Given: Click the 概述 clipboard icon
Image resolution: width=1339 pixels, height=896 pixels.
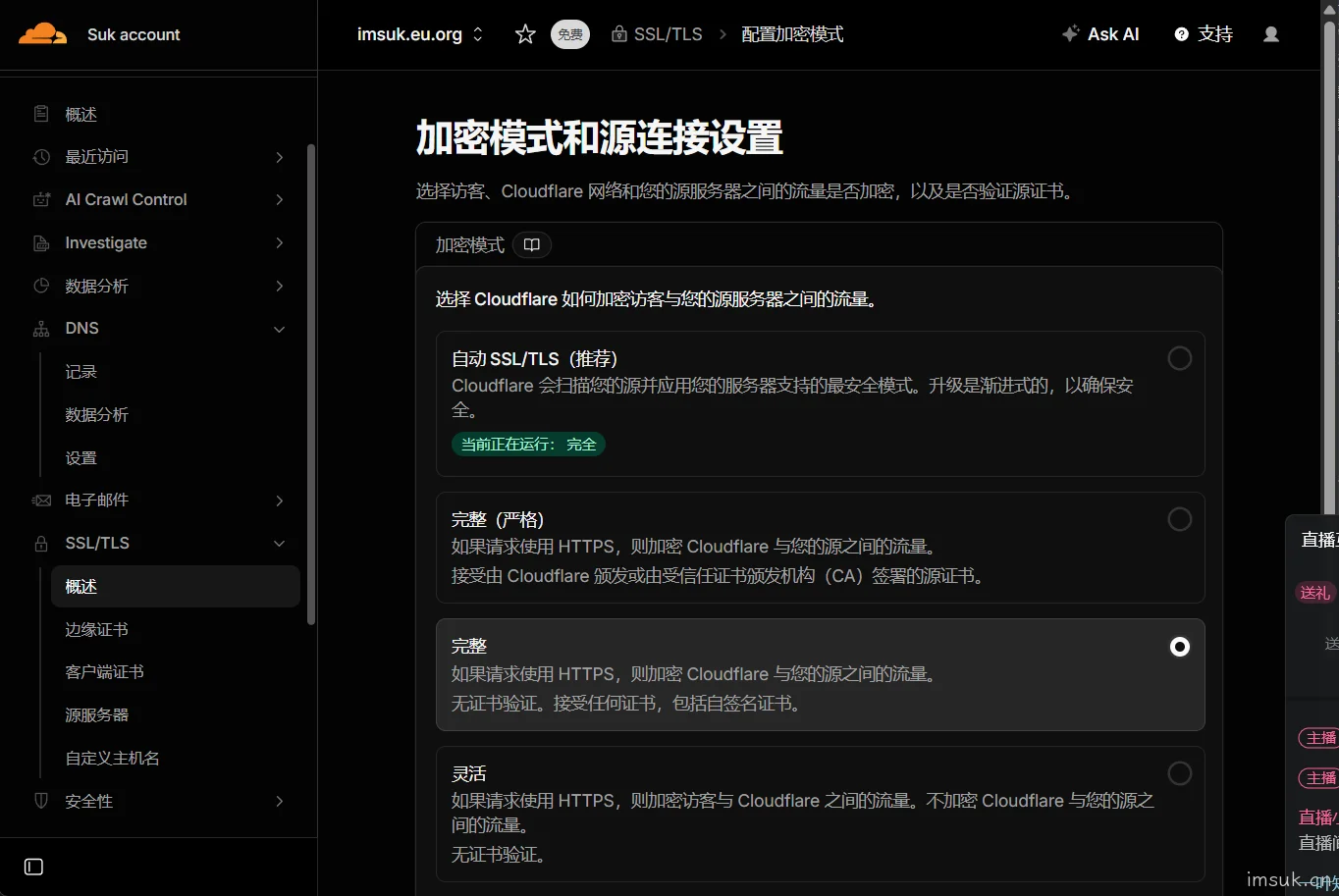Looking at the screenshot, I should point(41,114).
